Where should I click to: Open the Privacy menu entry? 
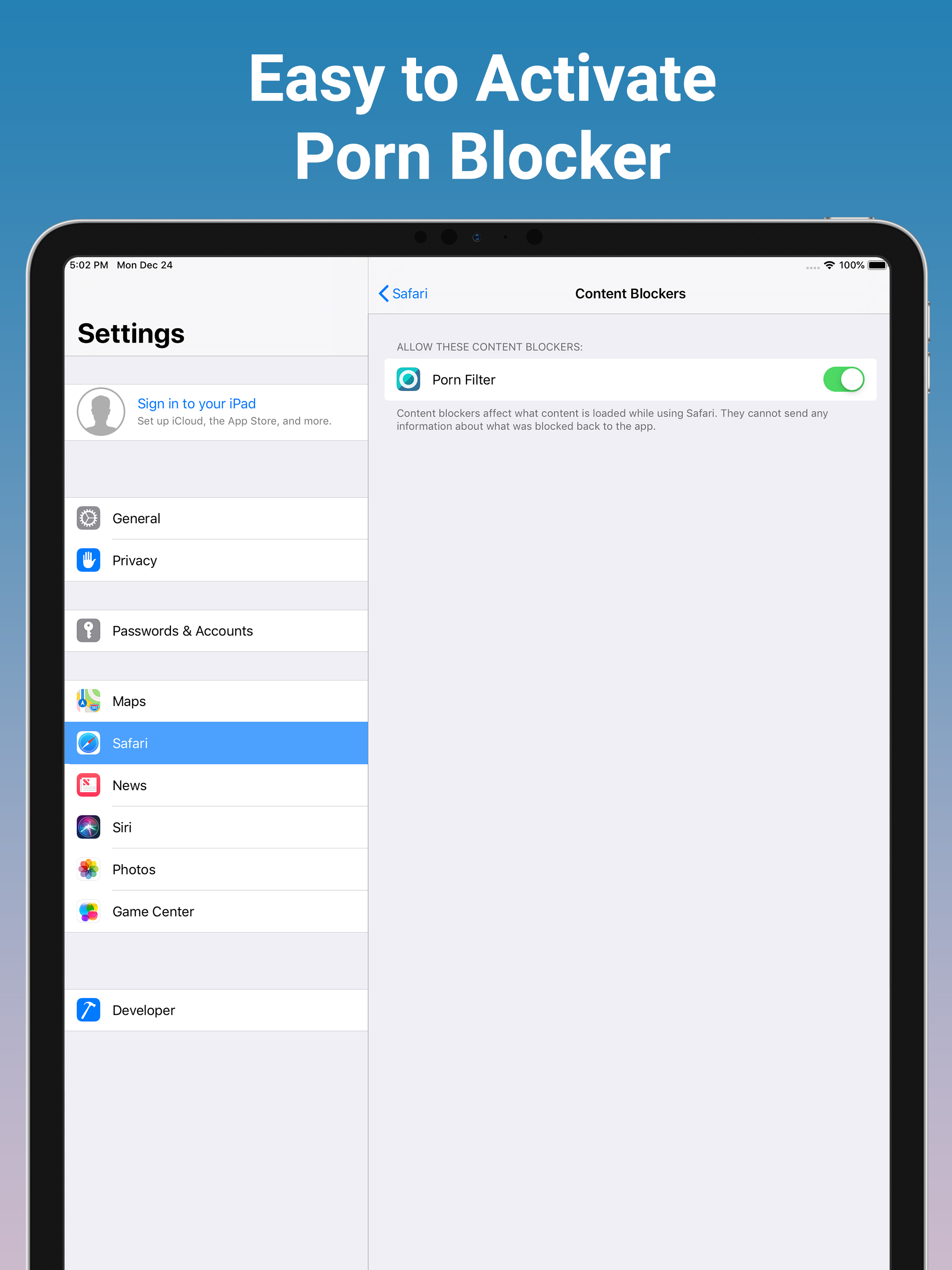click(x=216, y=560)
